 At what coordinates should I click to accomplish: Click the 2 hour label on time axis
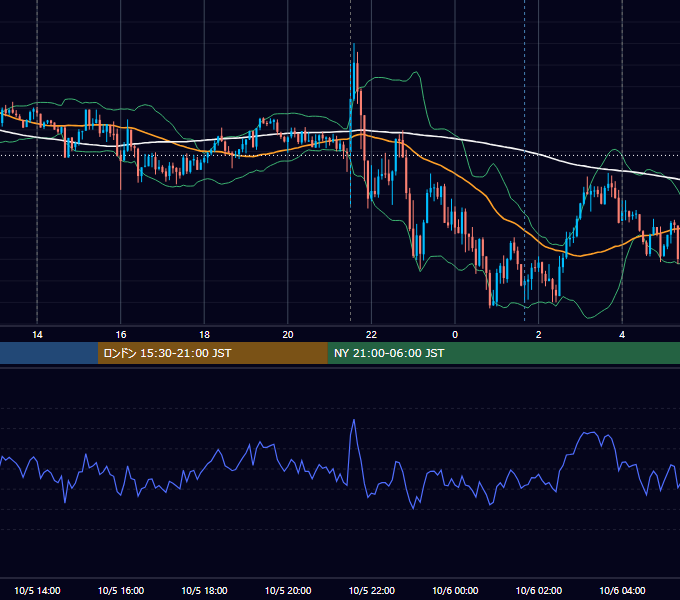[x=539, y=335]
